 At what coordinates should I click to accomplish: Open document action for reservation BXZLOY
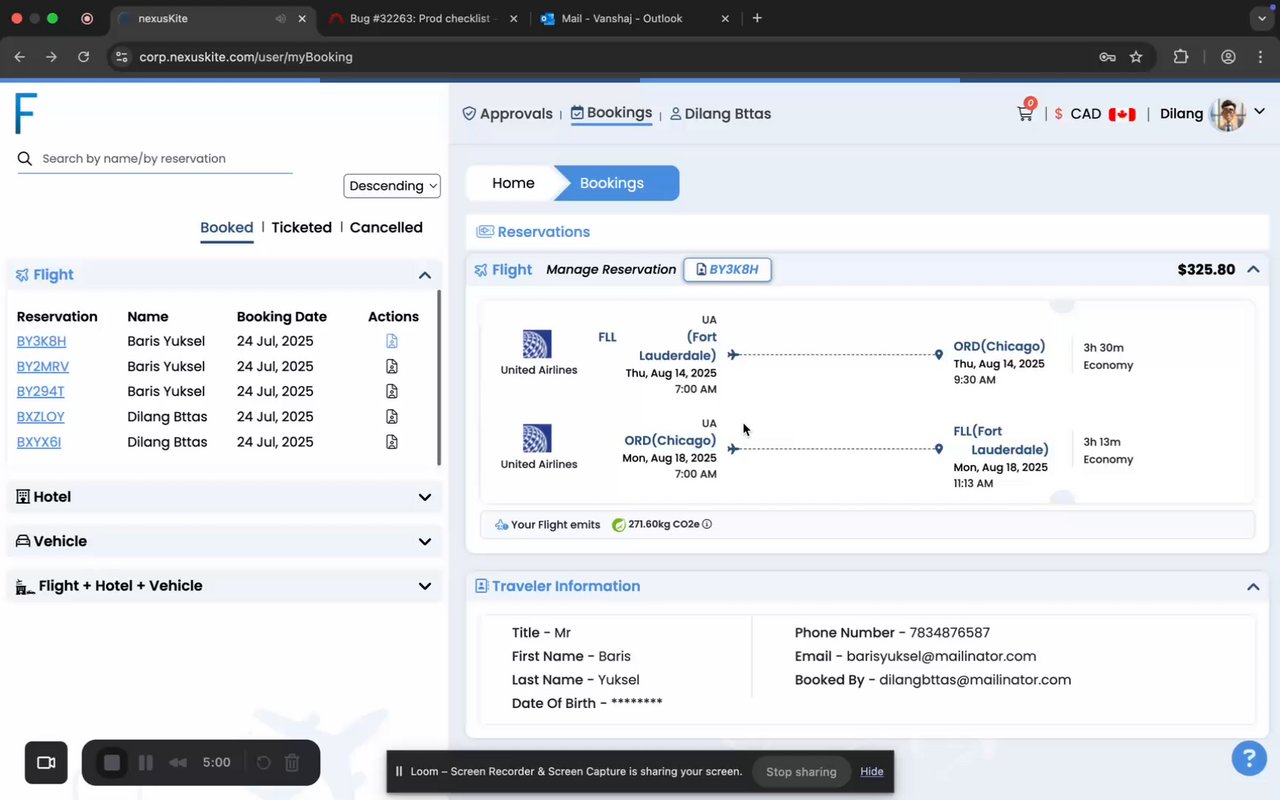pyautogui.click(x=392, y=416)
